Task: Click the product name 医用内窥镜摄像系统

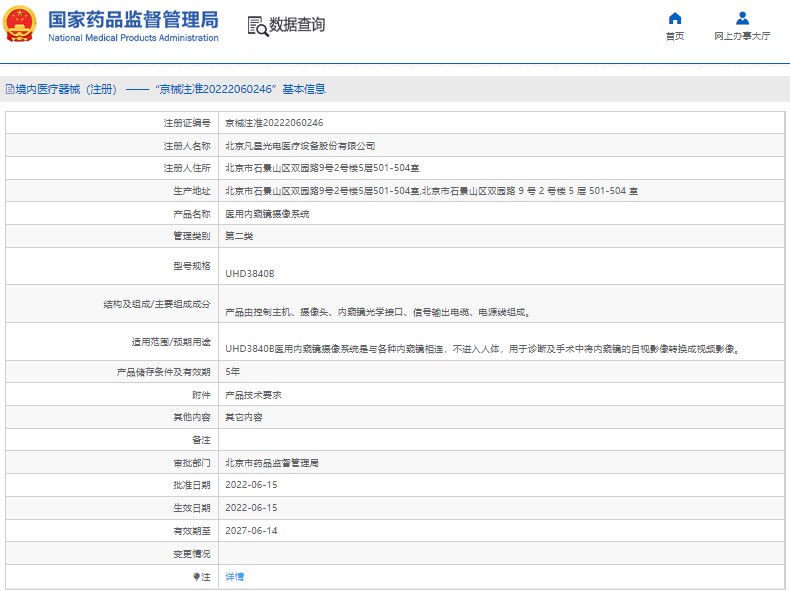Action: pos(267,214)
